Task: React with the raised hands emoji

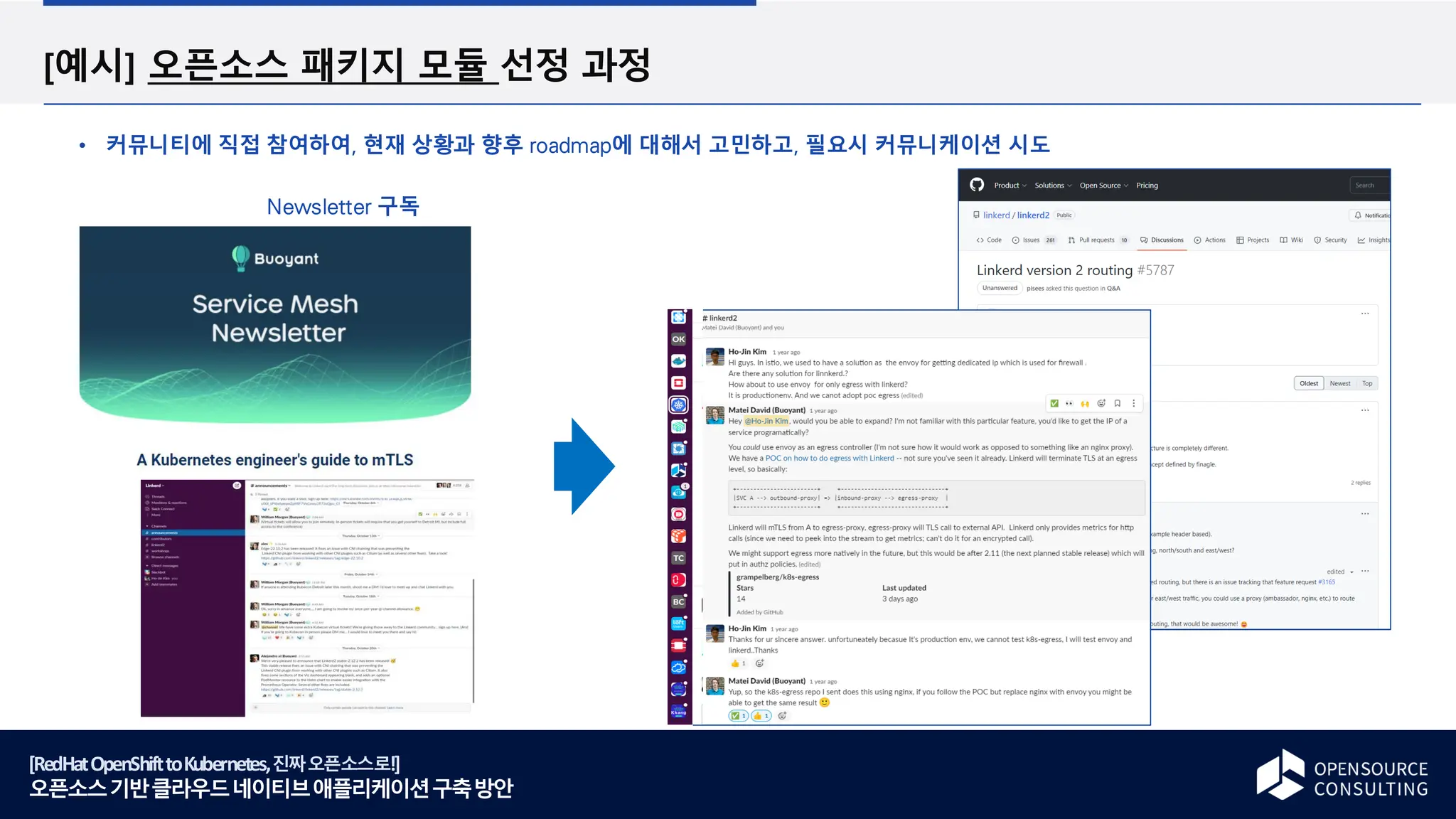Action: point(1085,403)
